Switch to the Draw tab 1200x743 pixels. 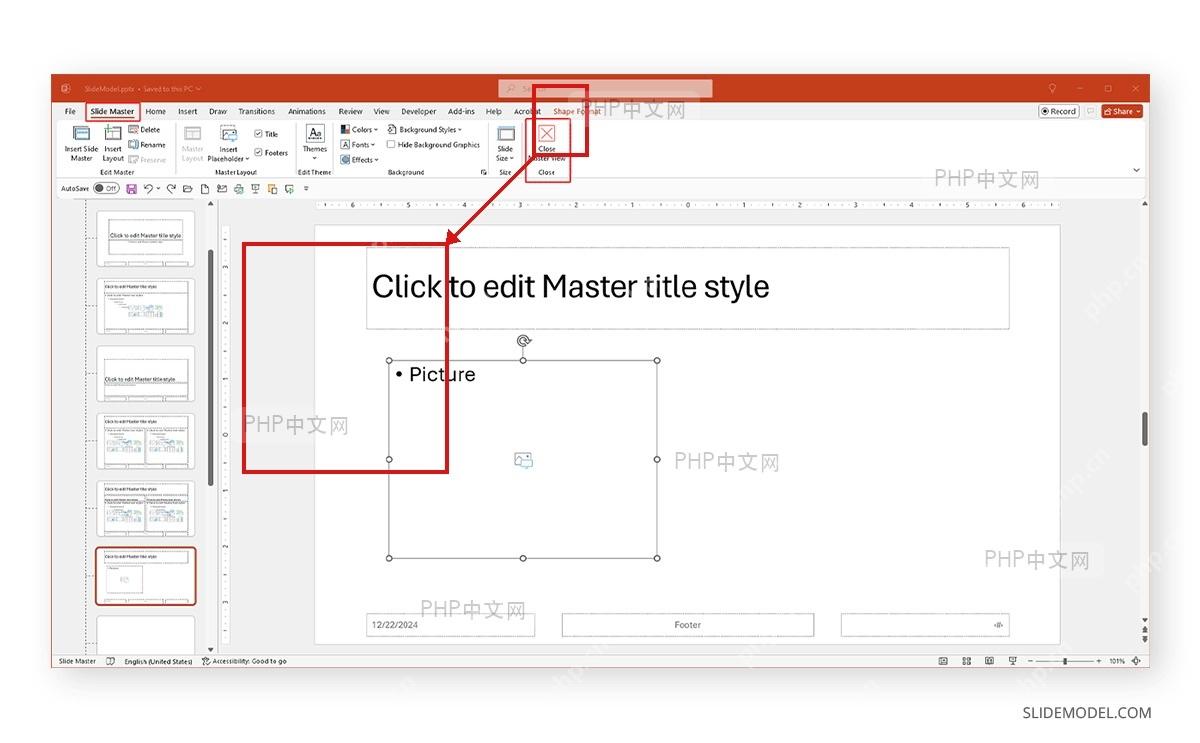[x=218, y=112]
